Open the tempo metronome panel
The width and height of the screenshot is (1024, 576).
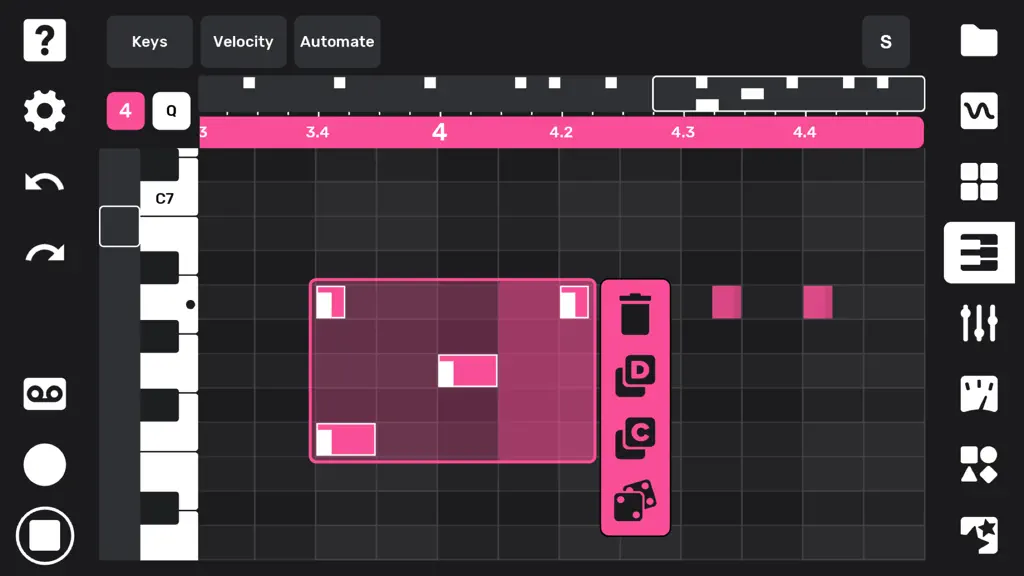click(979, 394)
